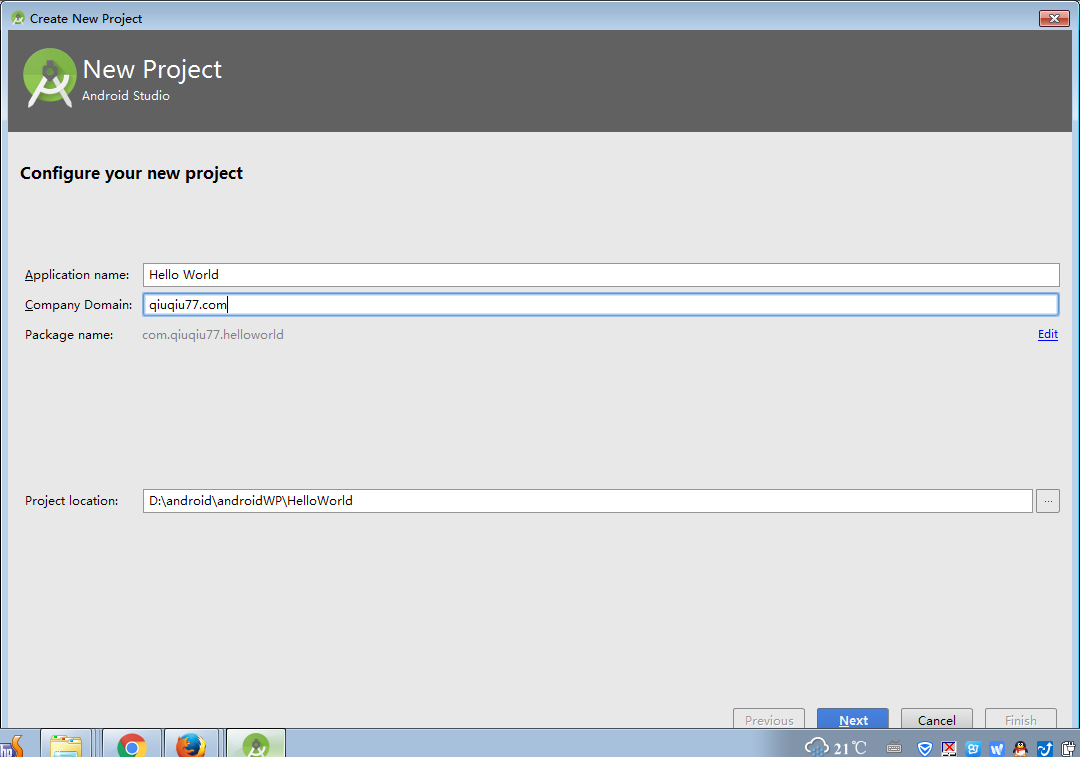
Task: Click the Project location input field
Action: click(588, 501)
